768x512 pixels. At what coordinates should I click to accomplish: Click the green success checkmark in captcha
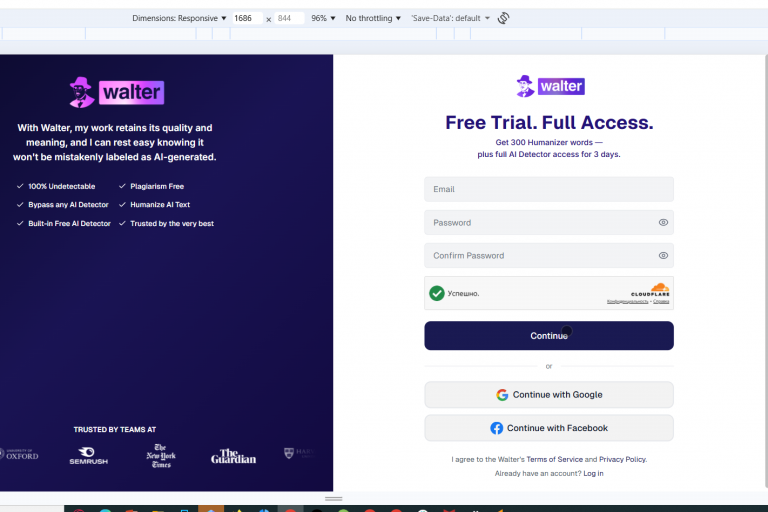(437, 293)
